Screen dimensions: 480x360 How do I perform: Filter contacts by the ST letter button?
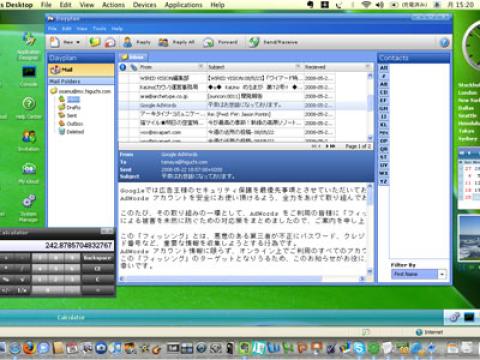[384, 157]
